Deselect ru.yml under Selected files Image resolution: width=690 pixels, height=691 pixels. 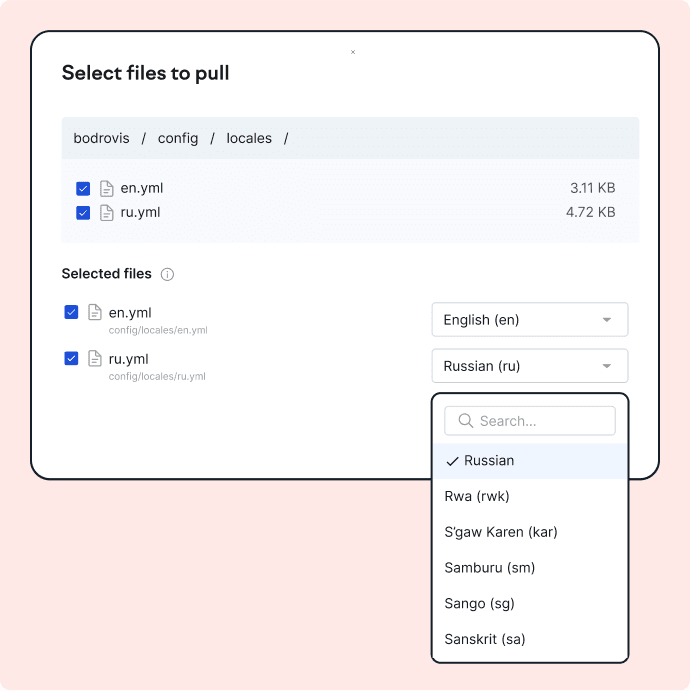coord(71,358)
